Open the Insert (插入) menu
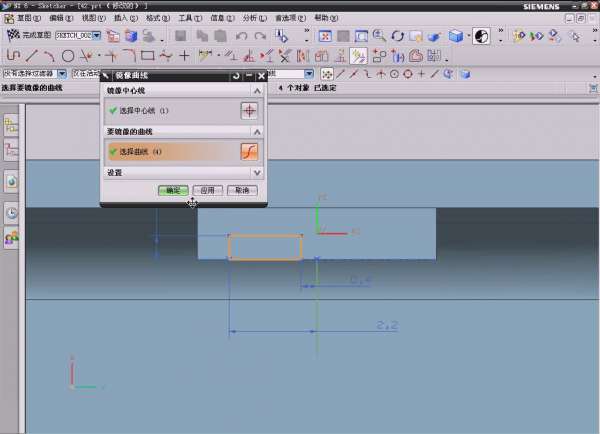Screen dimensions: 600x434 pyautogui.click(x=120, y=18)
